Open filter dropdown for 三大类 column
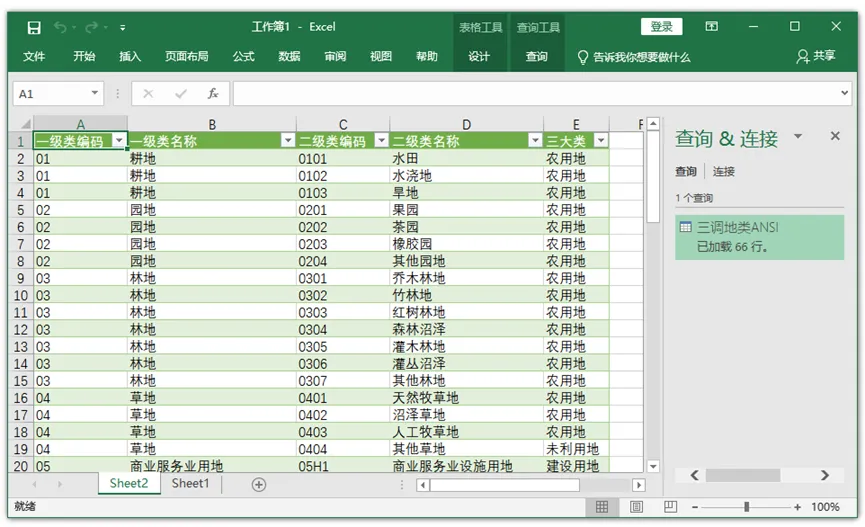The height and width of the screenshot is (527, 865). (x=601, y=141)
